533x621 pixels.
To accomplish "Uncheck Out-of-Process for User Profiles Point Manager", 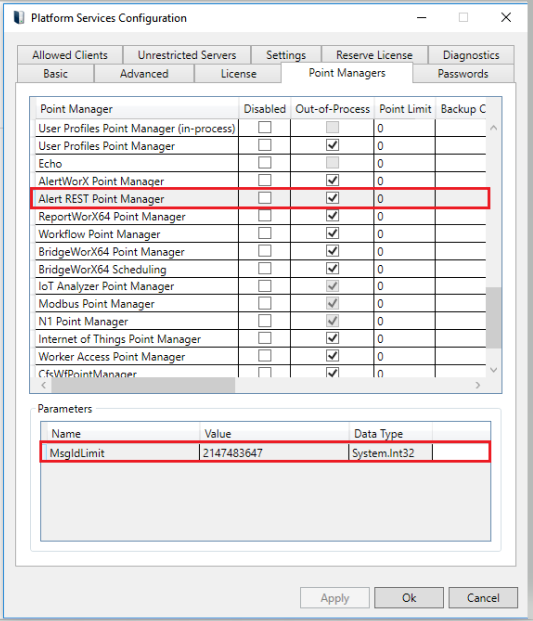I will click(332, 145).
